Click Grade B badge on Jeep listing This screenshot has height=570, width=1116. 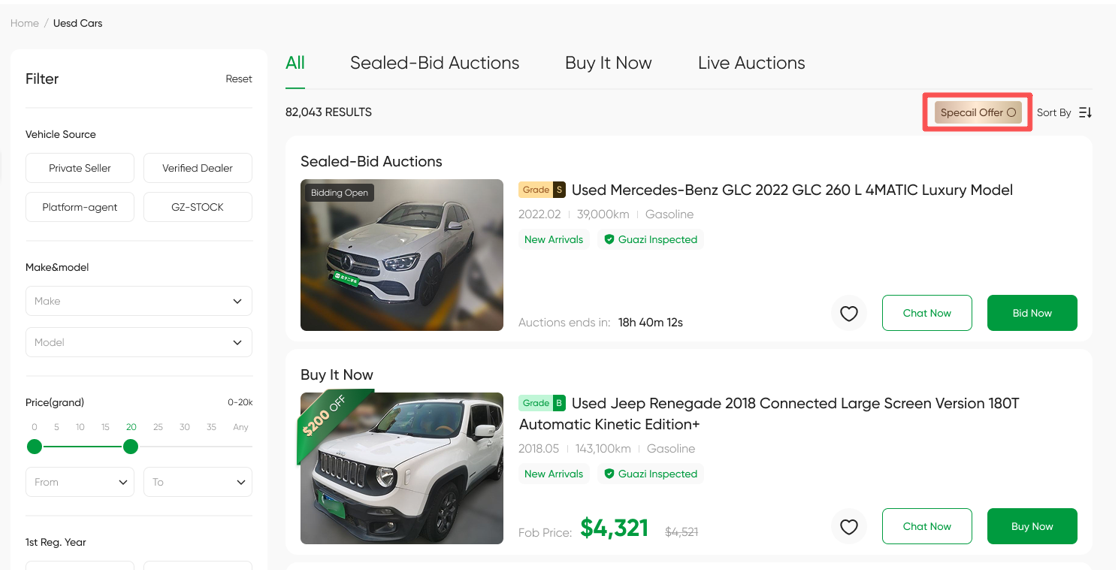pyautogui.click(x=542, y=403)
